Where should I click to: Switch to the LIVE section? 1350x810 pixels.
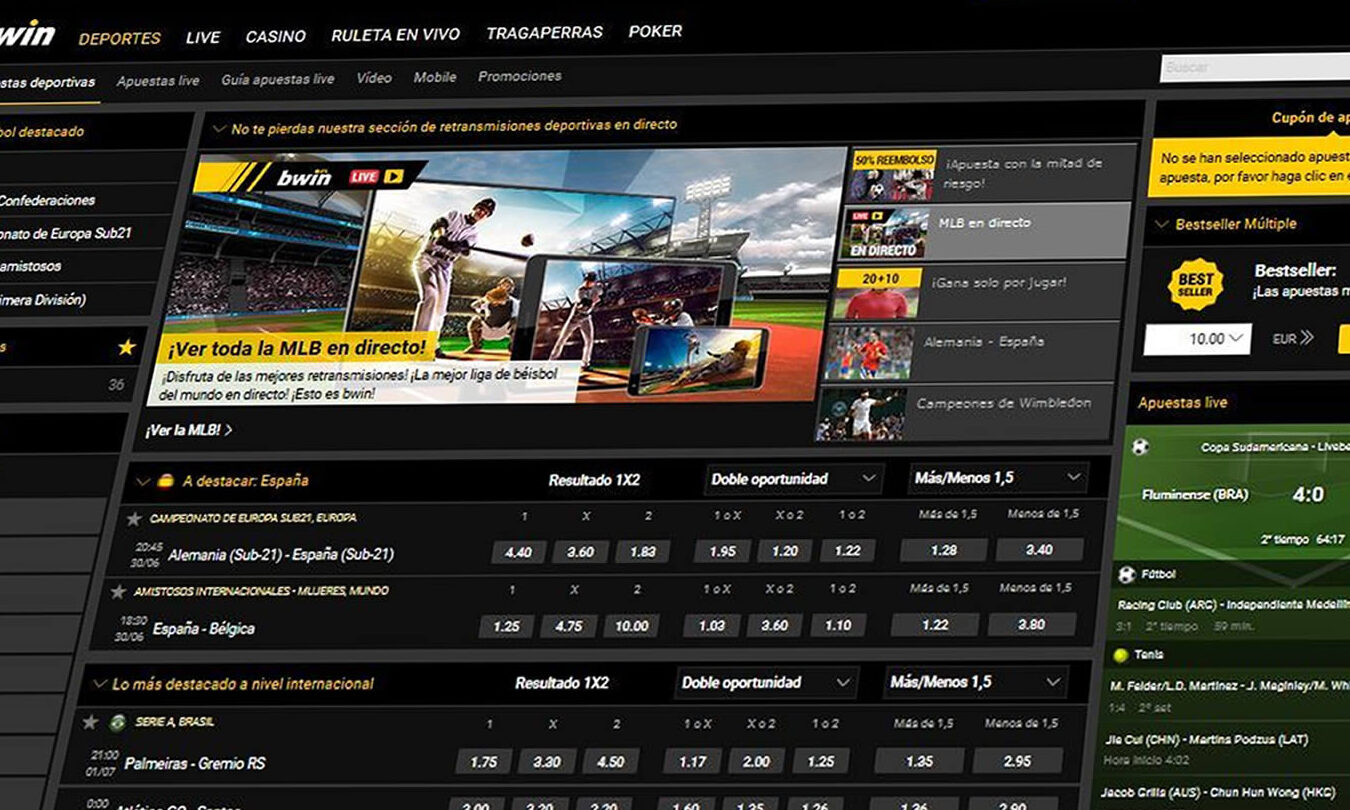[x=203, y=37]
